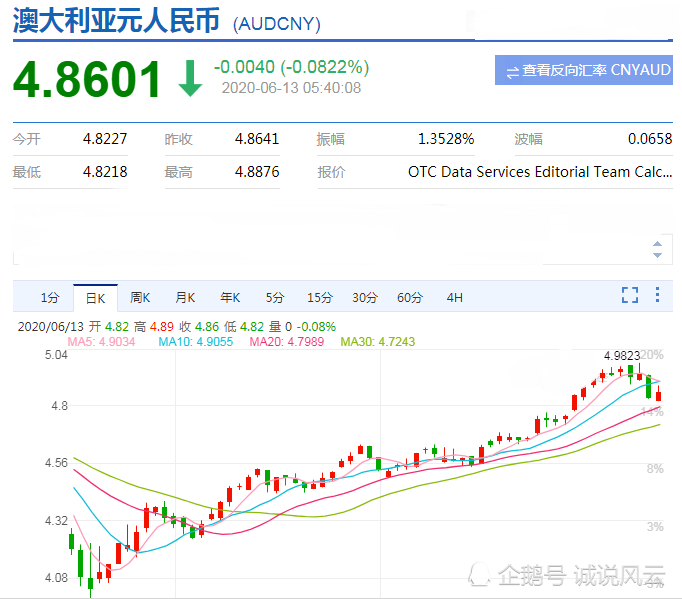
Task: Click the 2020/06/13 chart date readout
Action: [50, 327]
